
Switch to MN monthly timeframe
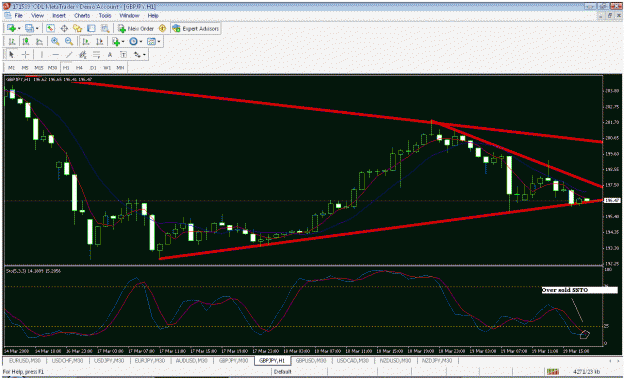[x=120, y=68]
